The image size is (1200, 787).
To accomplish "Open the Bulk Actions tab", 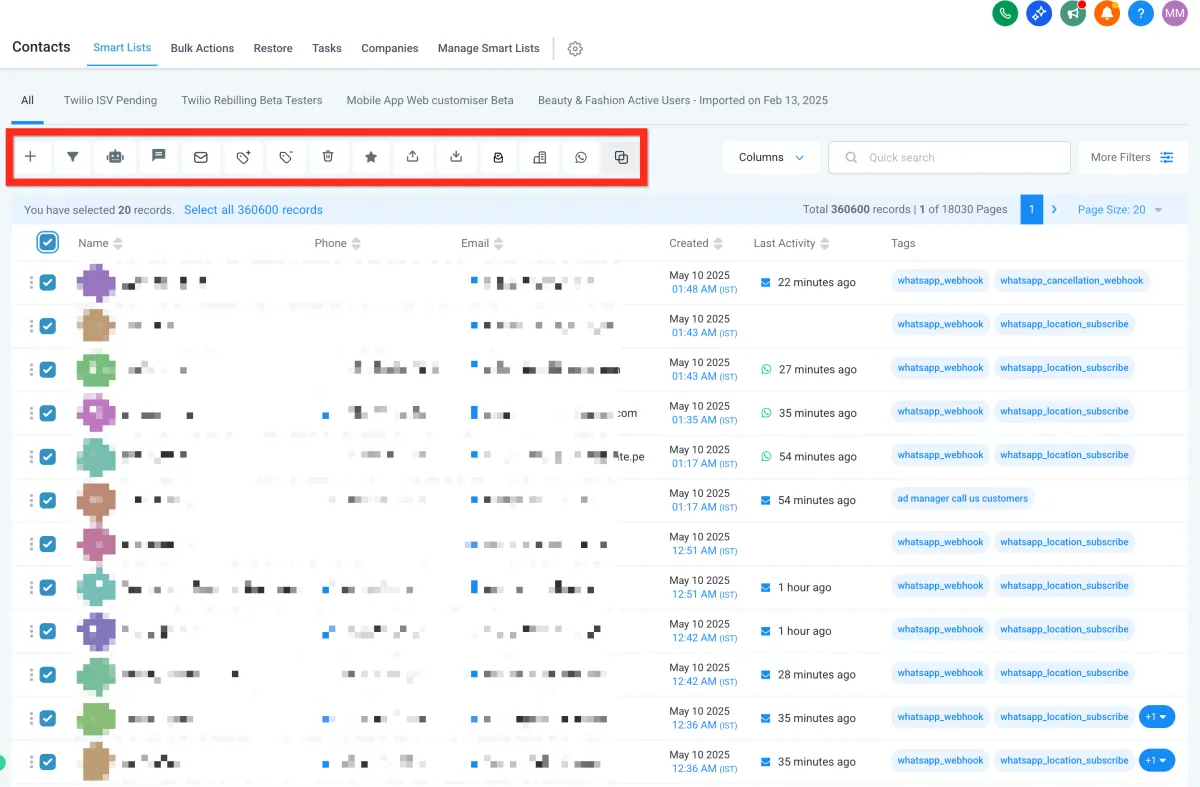I will 202,48.
